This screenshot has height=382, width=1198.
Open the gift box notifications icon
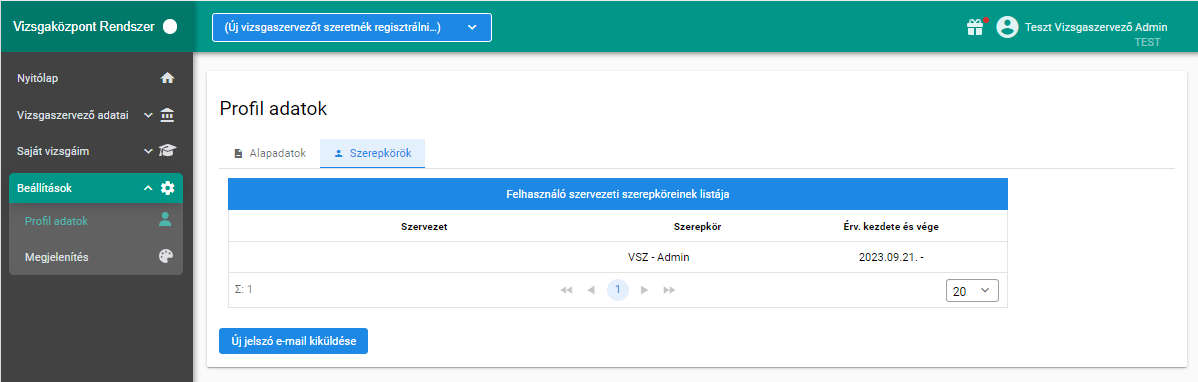pos(974,28)
